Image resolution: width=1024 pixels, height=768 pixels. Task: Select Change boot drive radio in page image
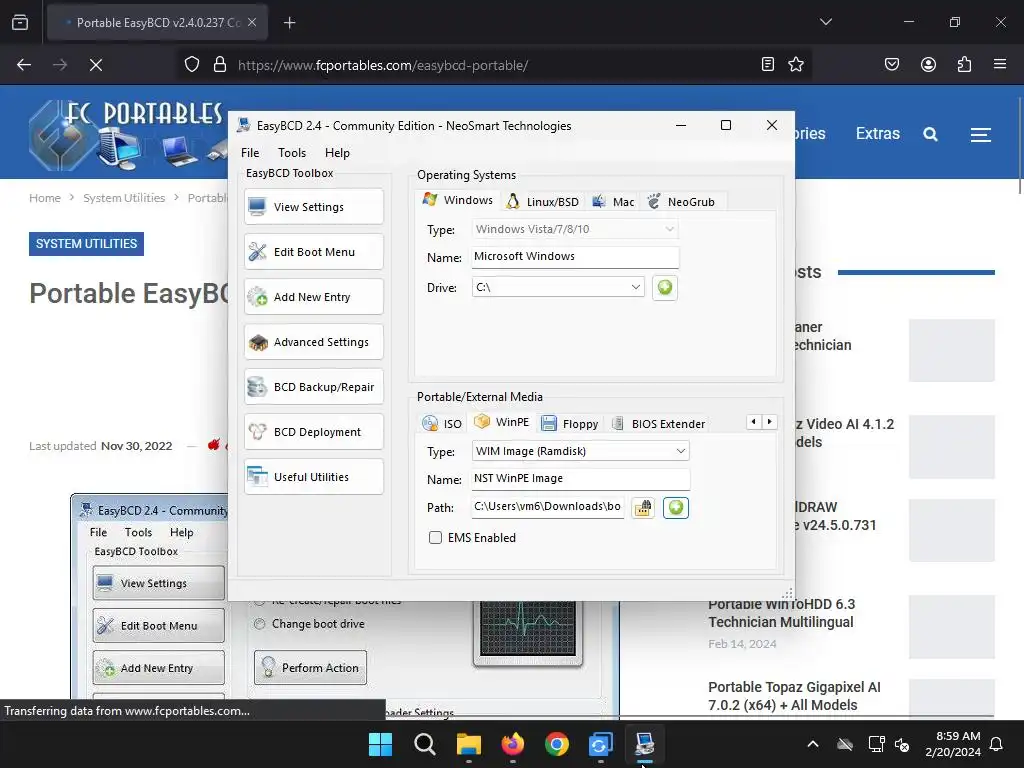point(259,624)
